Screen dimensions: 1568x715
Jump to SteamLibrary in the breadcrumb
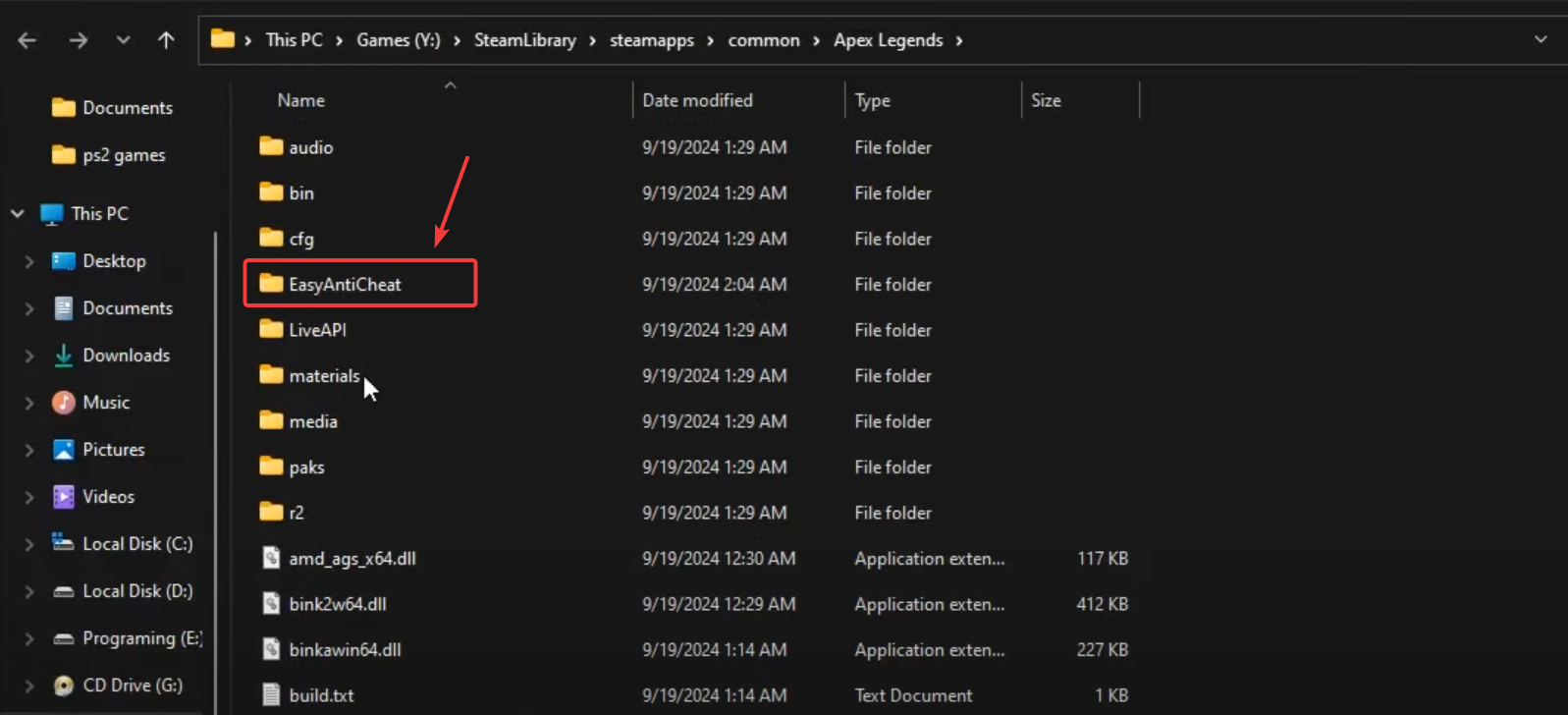(x=524, y=40)
